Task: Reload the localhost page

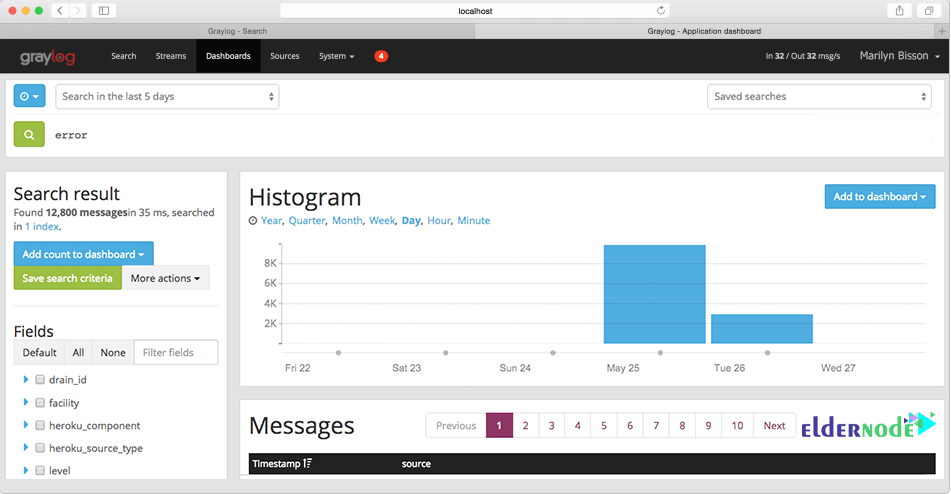Action: click(x=660, y=10)
